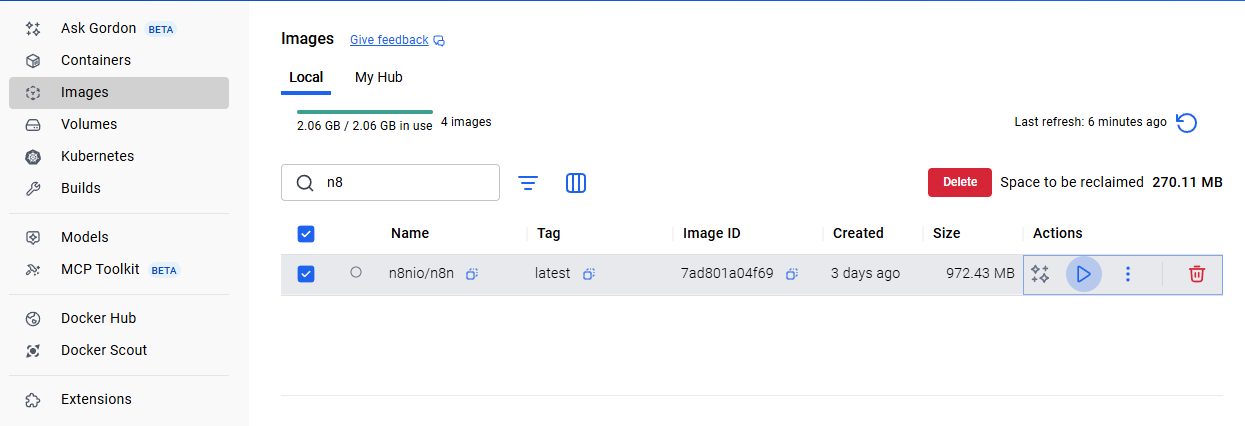Click the refresh images icon
1245x426 pixels.
[1186, 122]
